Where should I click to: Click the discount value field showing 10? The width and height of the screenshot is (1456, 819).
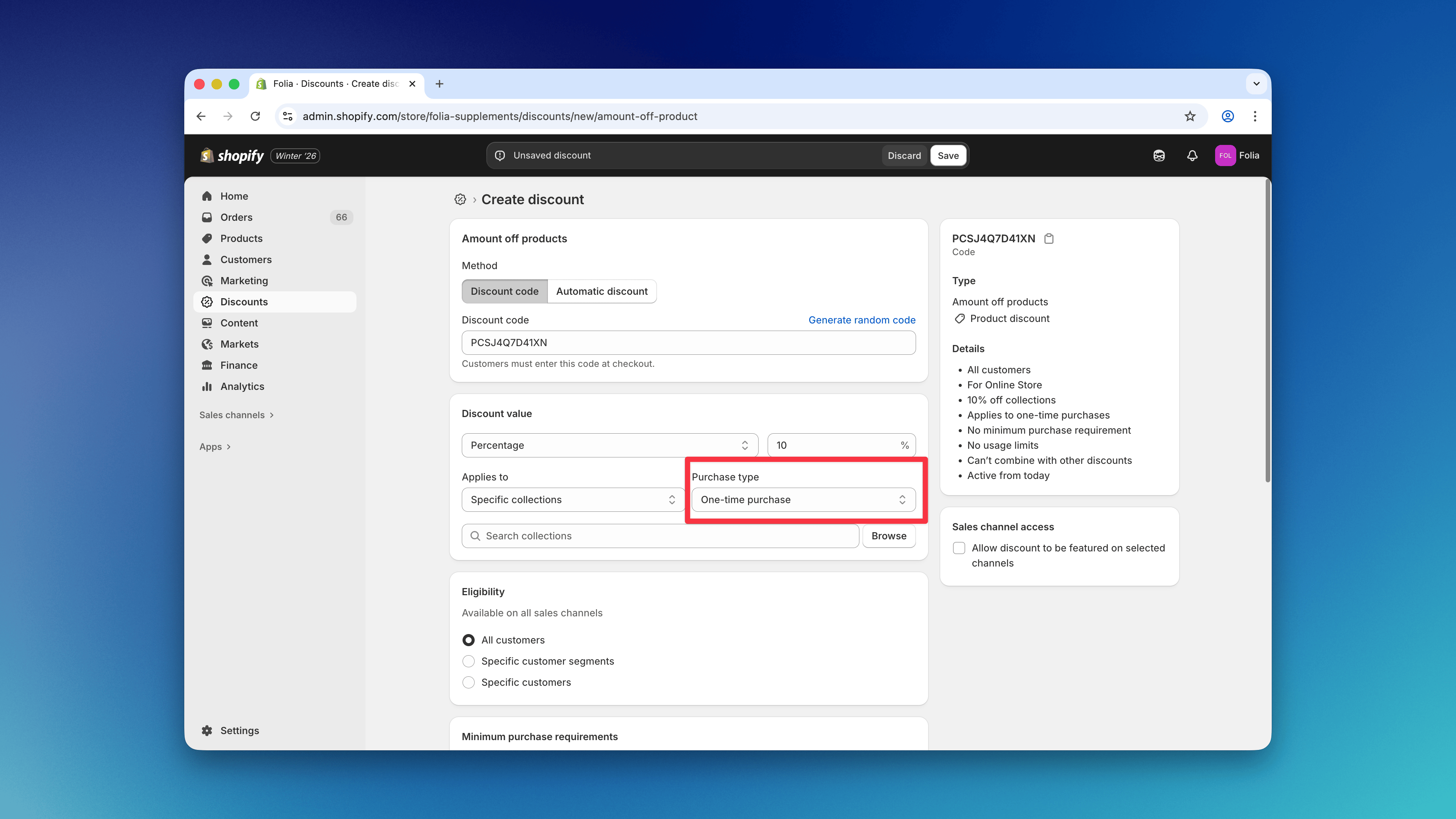pos(841,445)
